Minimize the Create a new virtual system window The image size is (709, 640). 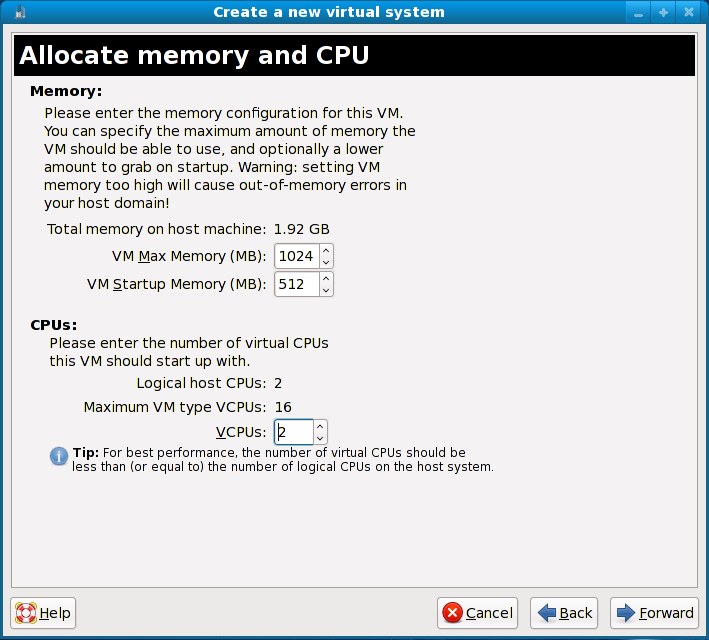(639, 12)
